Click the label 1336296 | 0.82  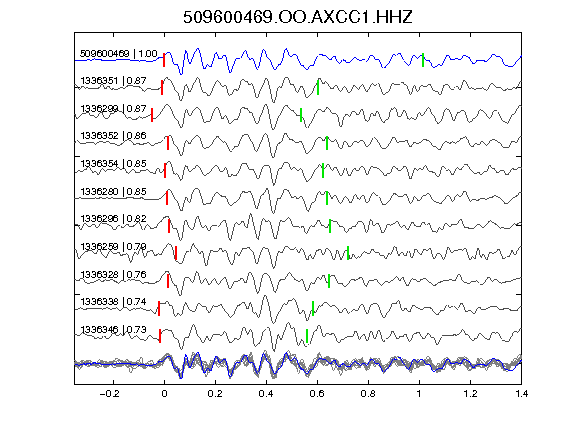[113, 219]
